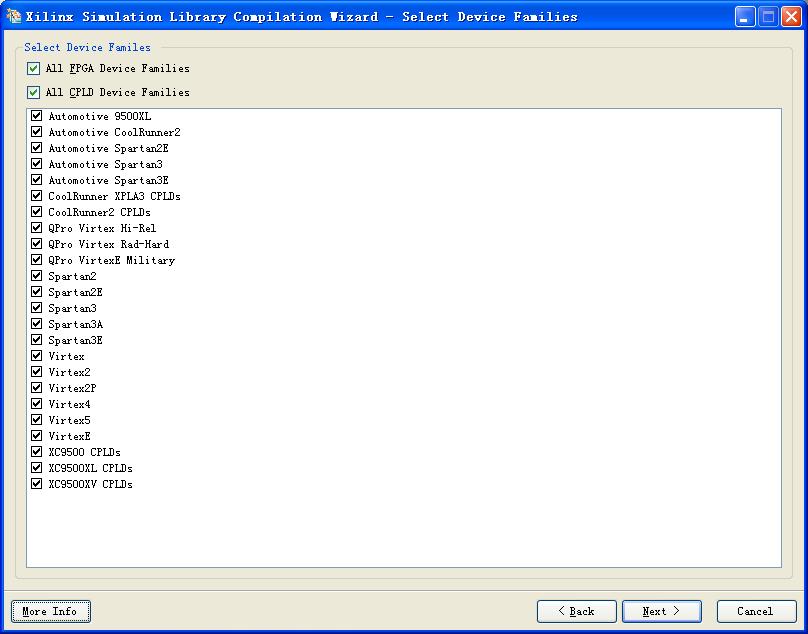Close the wizard window
Screen dimensions: 808x634
[791, 17]
